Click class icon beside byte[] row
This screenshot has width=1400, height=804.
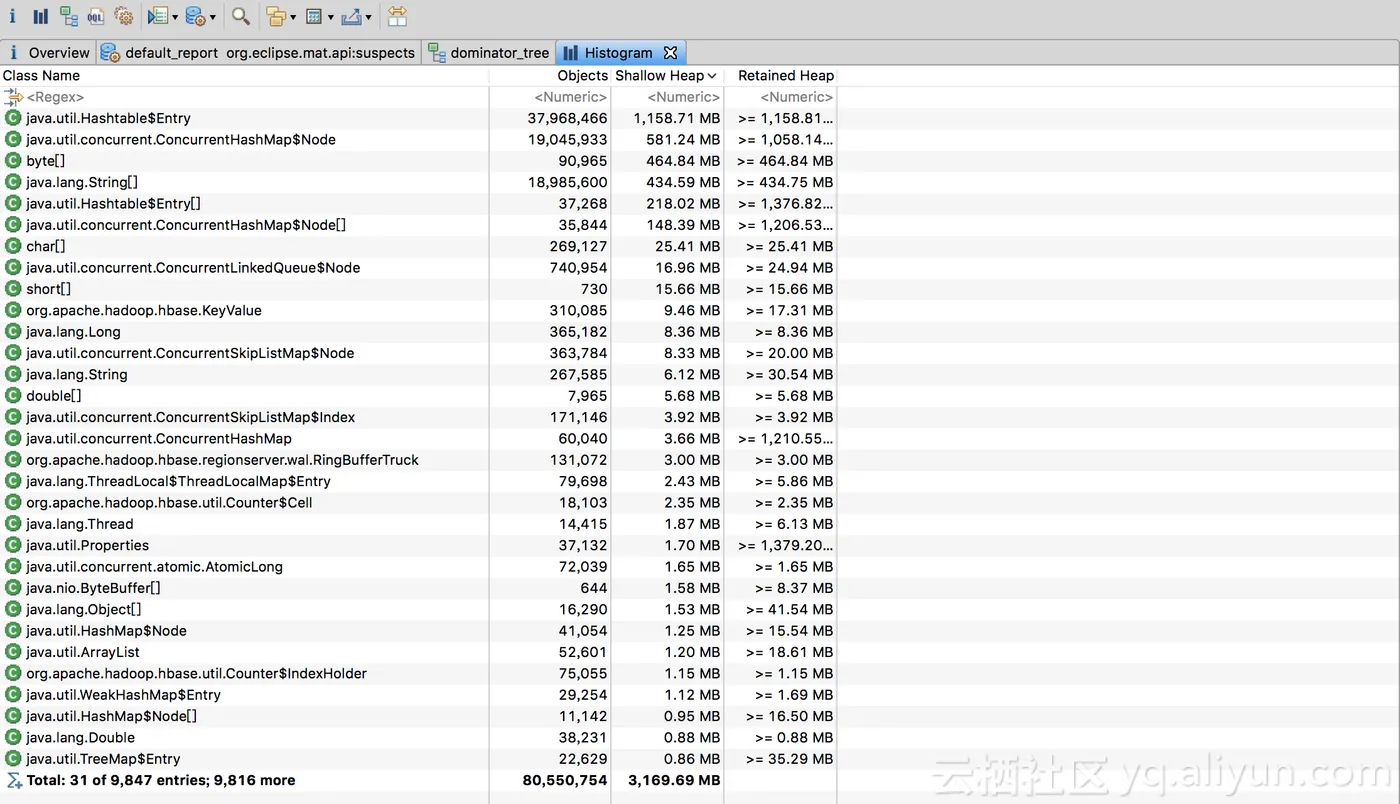coord(13,161)
